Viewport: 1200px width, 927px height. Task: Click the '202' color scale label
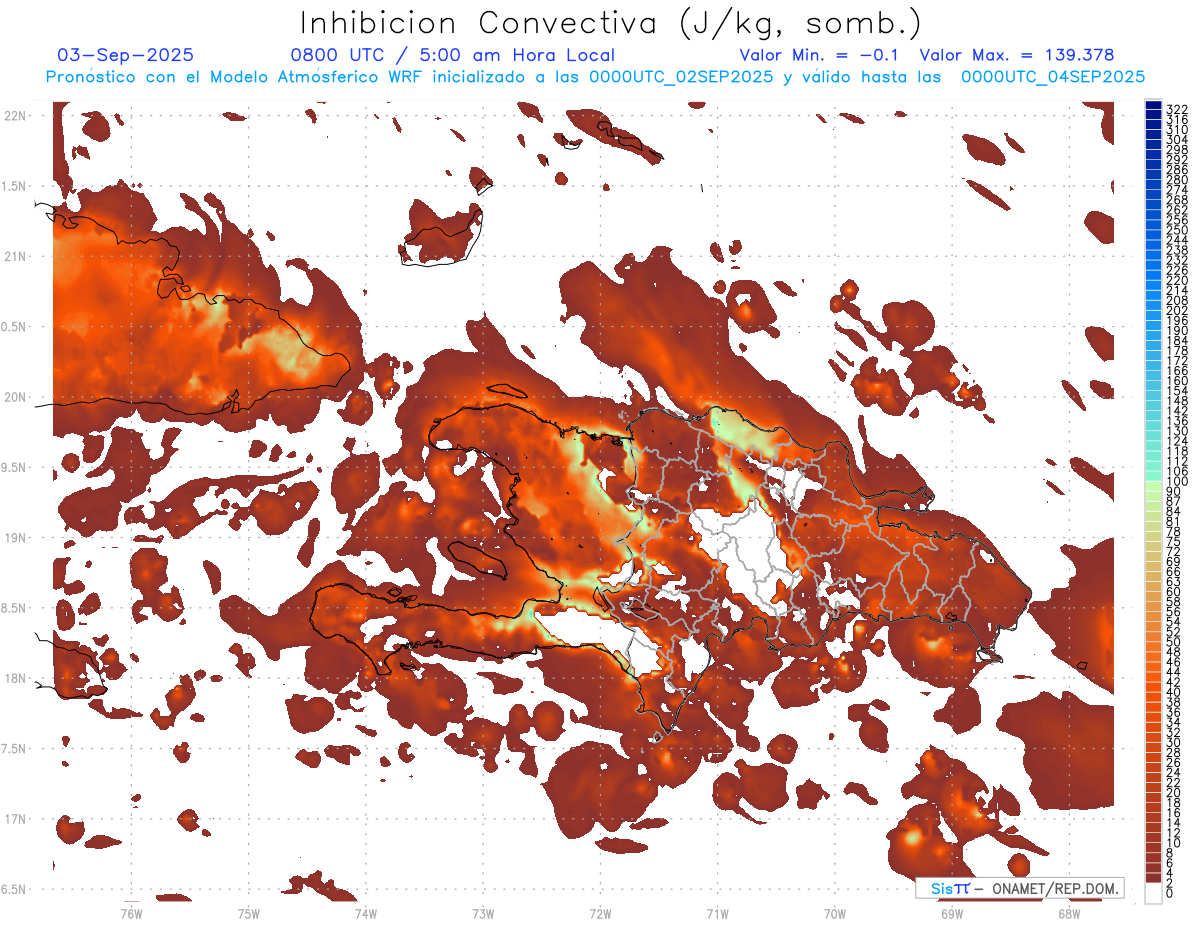coord(1177,310)
